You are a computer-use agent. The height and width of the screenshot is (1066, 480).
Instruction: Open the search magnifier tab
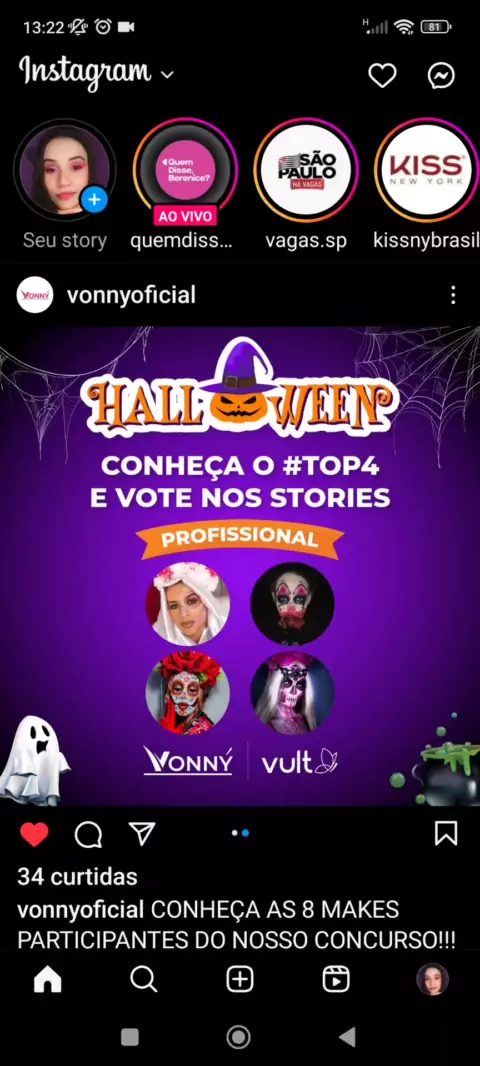[x=143, y=980]
